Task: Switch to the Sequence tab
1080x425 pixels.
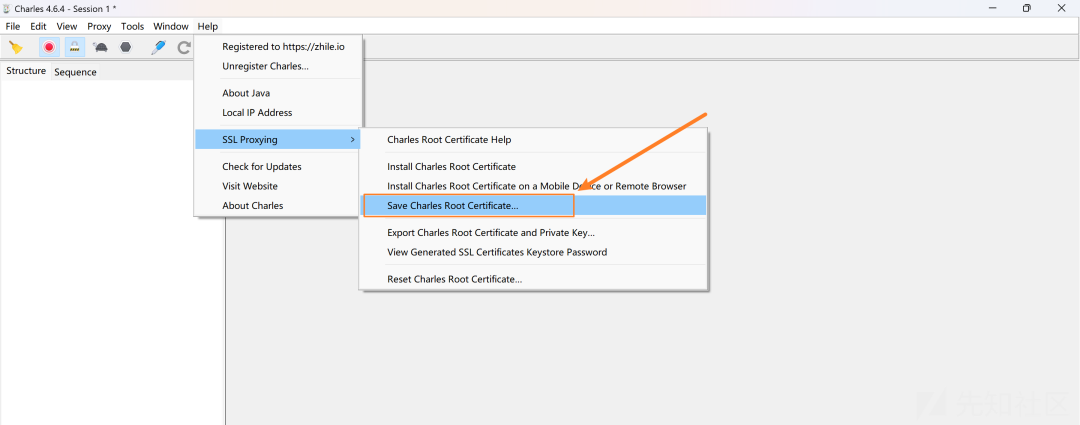Action: point(75,72)
